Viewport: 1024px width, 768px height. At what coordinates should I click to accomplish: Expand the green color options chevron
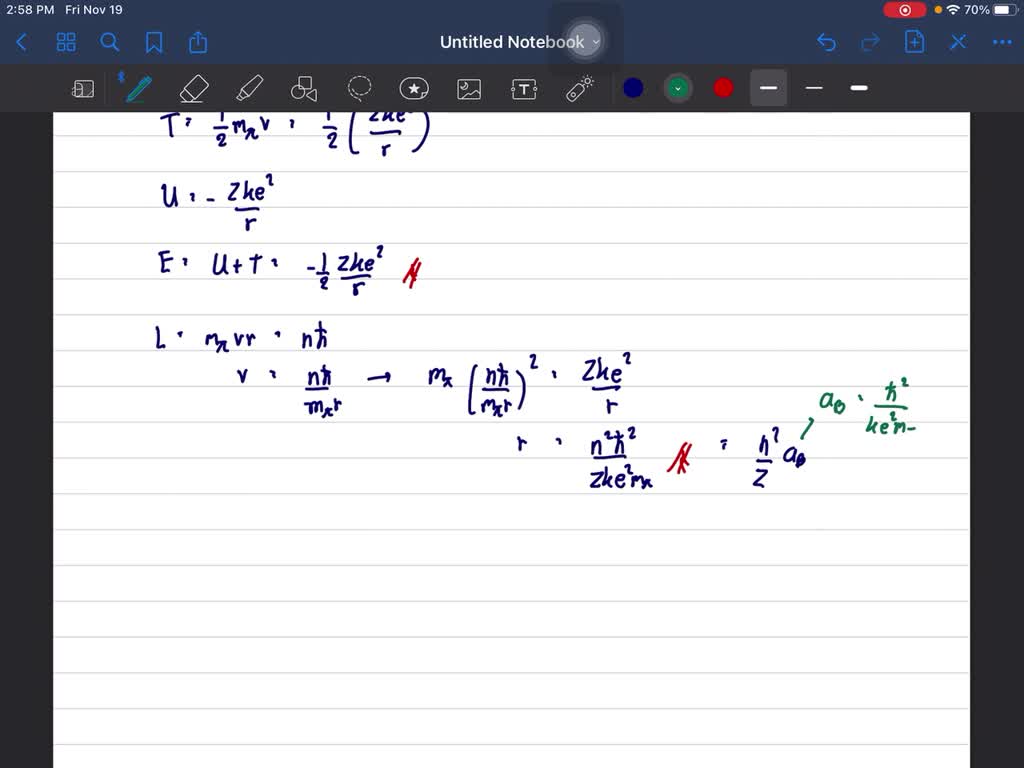pyautogui.click(x=678, y=88)
